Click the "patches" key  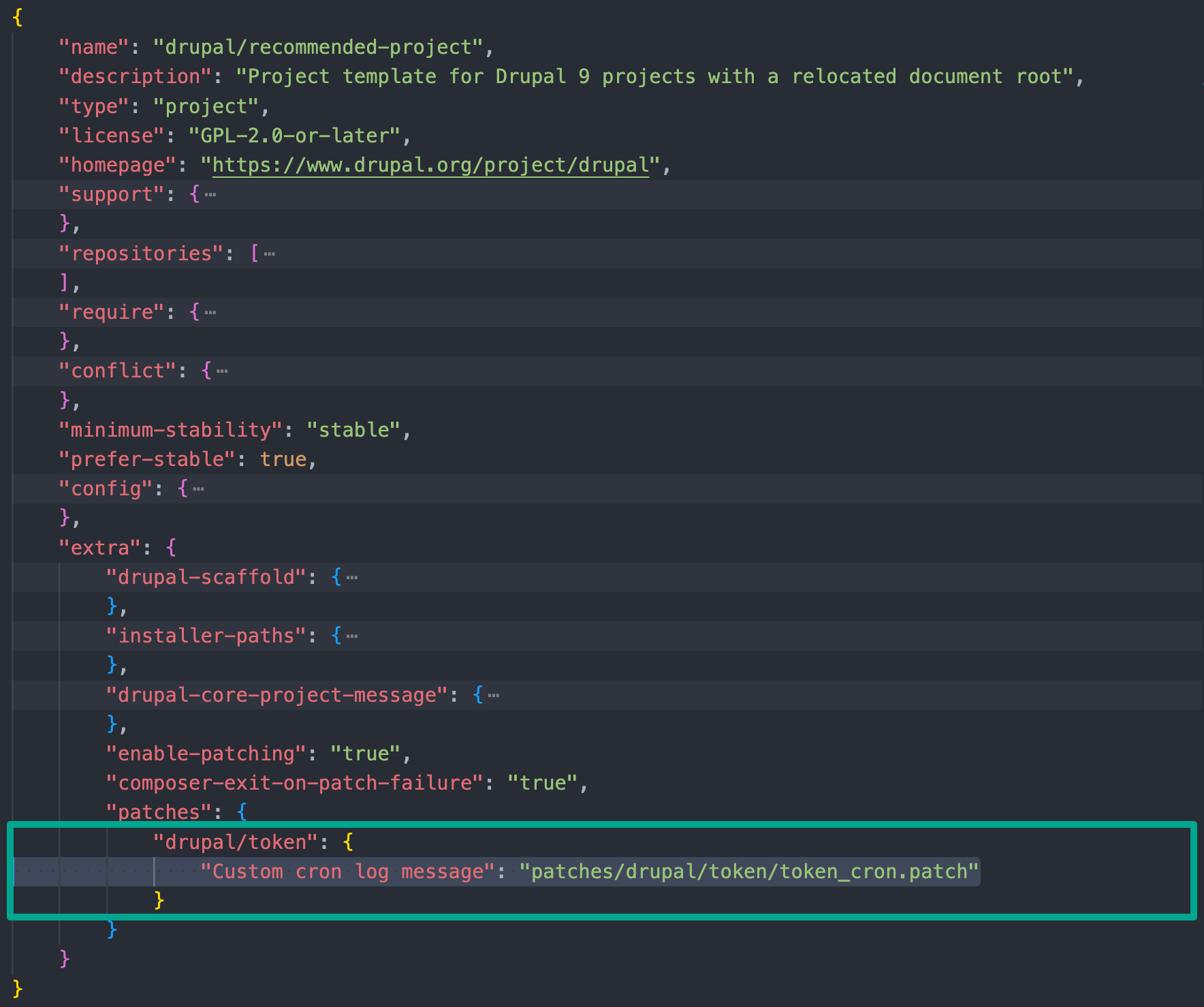click(x=159, y=813)
